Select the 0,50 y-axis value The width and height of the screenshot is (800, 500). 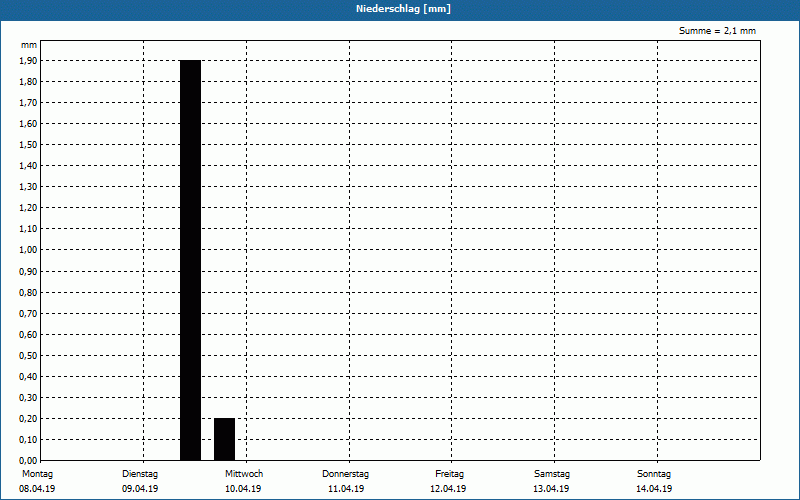pyautogui.click(x=28, y=356)
